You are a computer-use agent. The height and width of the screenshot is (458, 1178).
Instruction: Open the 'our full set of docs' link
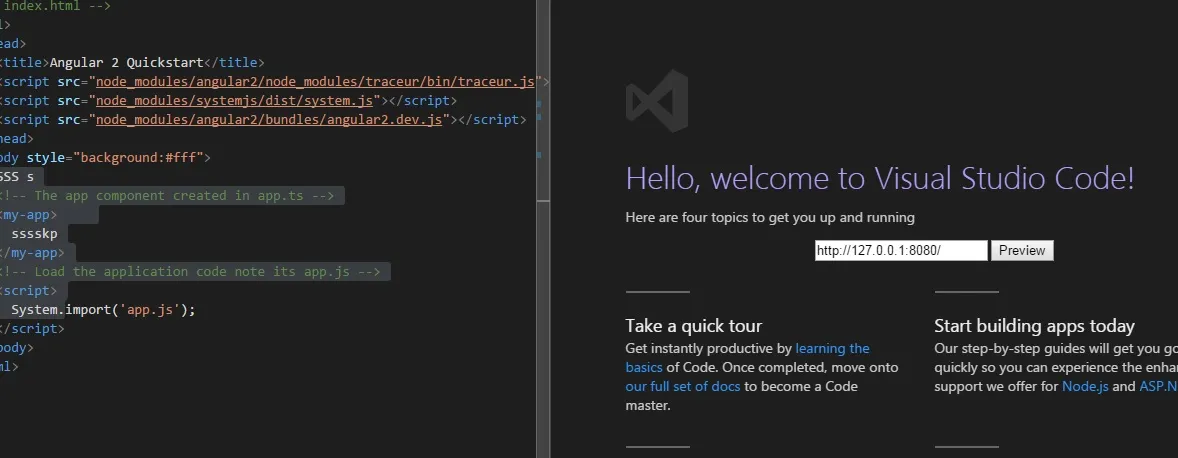click(x=683, y=387)
